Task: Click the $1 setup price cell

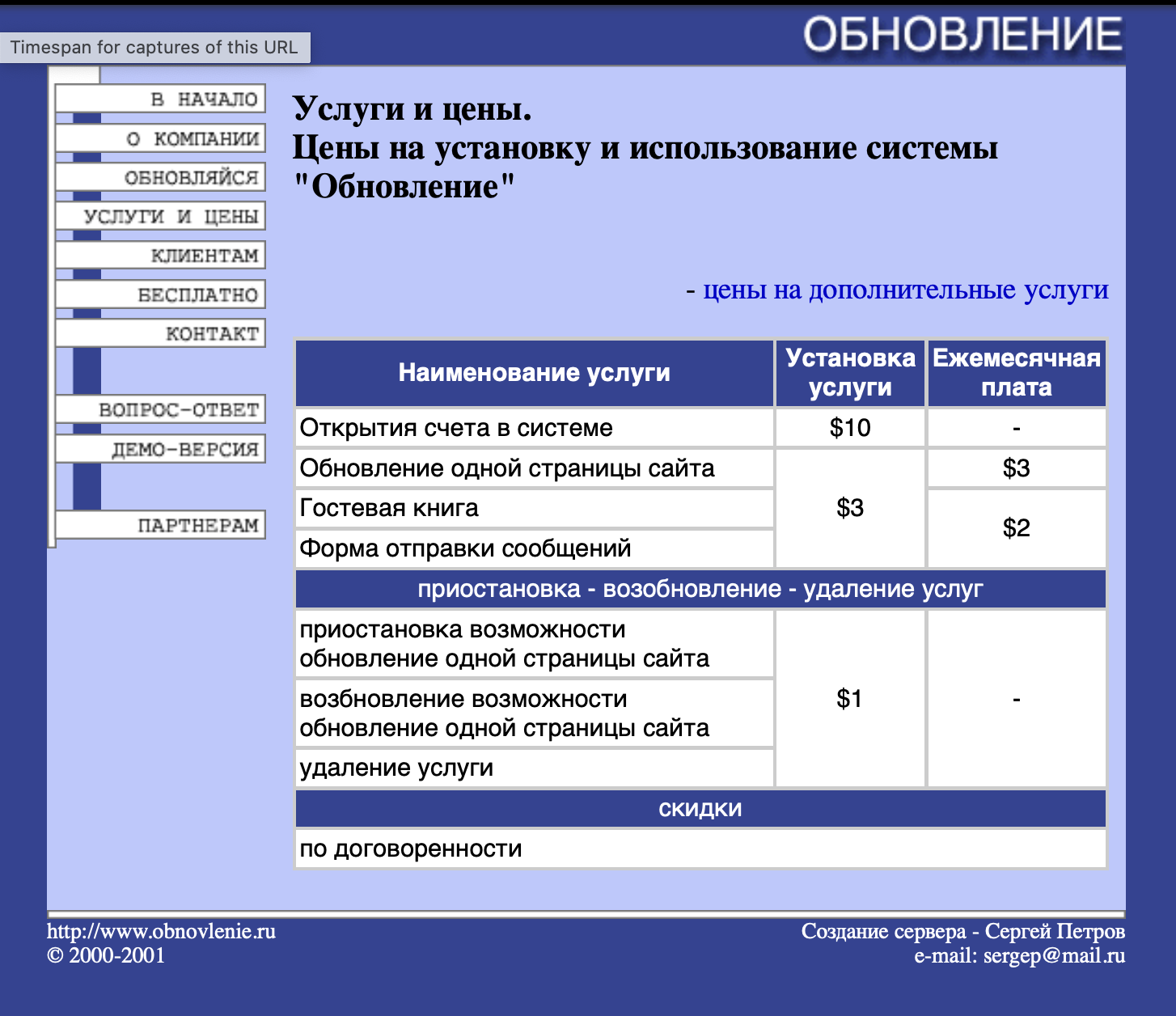Action: (x=850, y=698)
